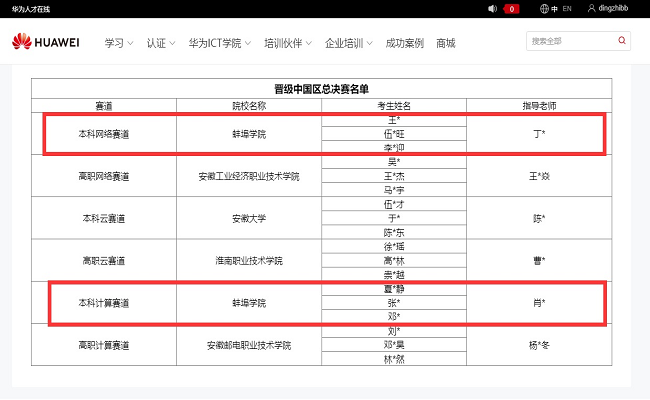Click the 华为人才在线 site title
The image size is (650, 400).
(31, 9)
